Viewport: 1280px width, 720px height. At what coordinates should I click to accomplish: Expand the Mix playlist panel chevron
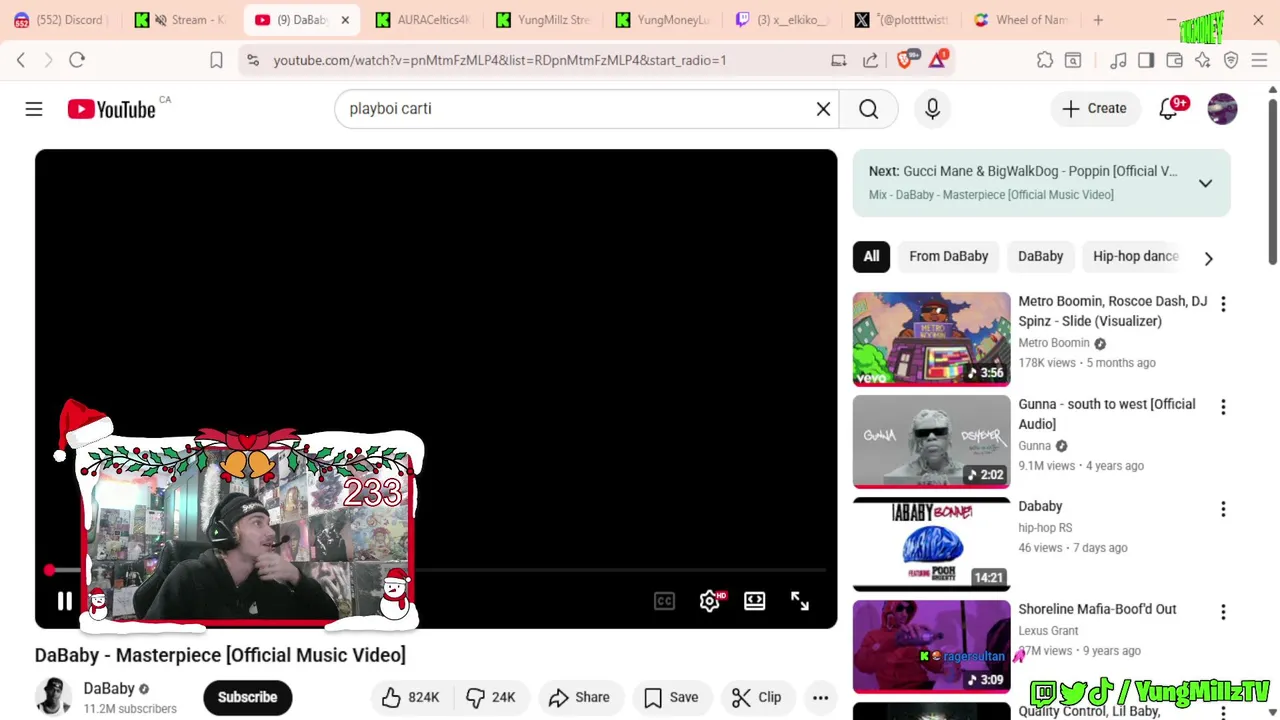(1205, 183)
